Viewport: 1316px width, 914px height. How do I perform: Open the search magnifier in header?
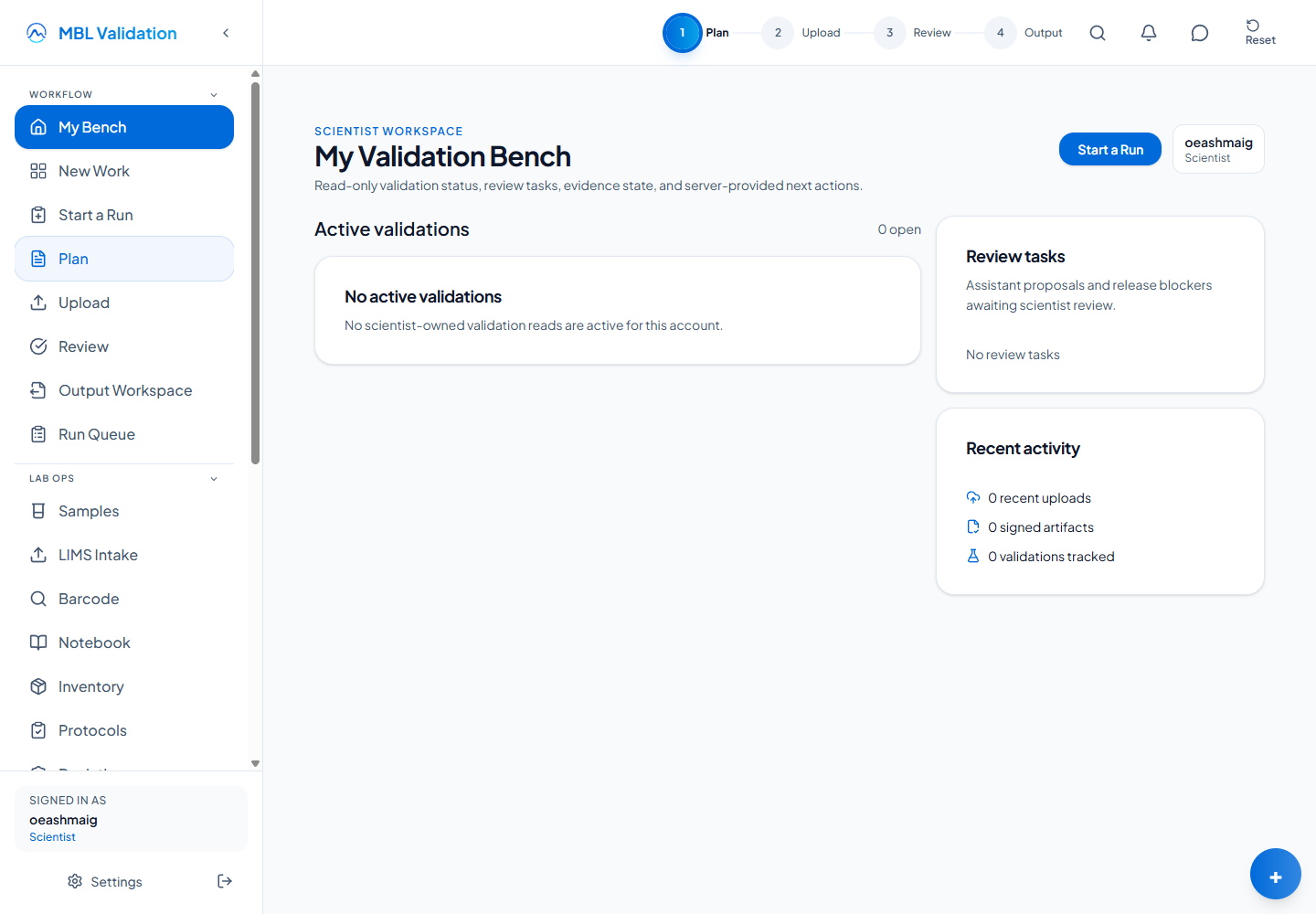(1098, 33)
